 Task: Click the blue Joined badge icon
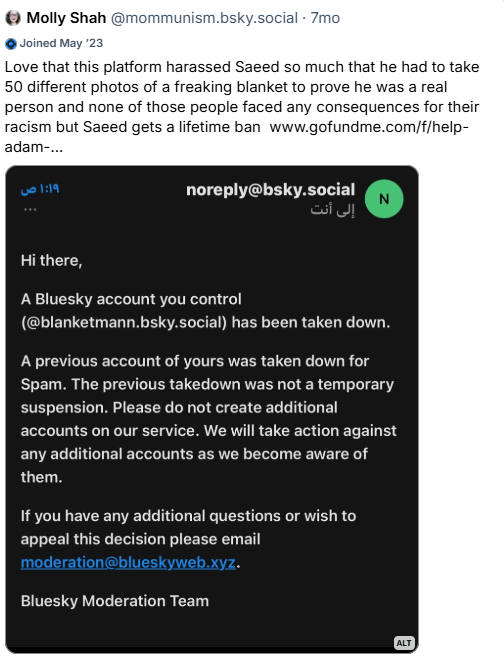(x=11, y=44)
